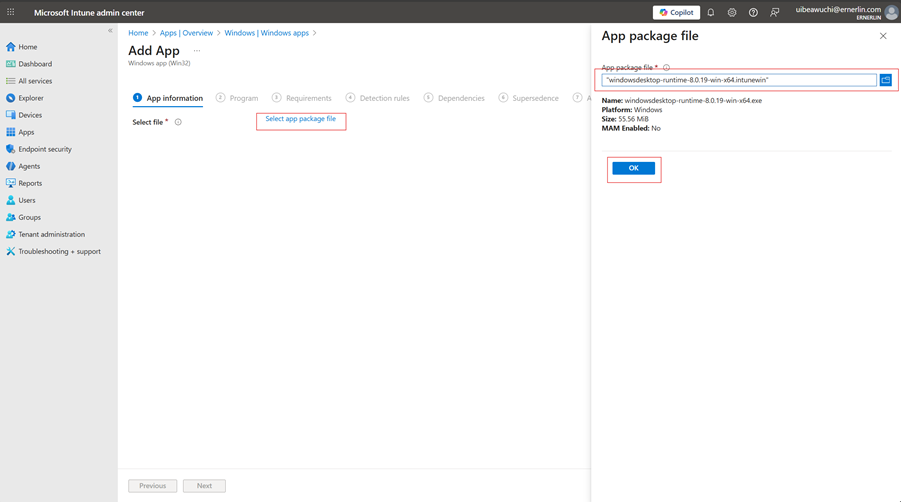This screenshot has height=502, width=901.
Task: Click the Previous button
Action: (x=152, y=486)
